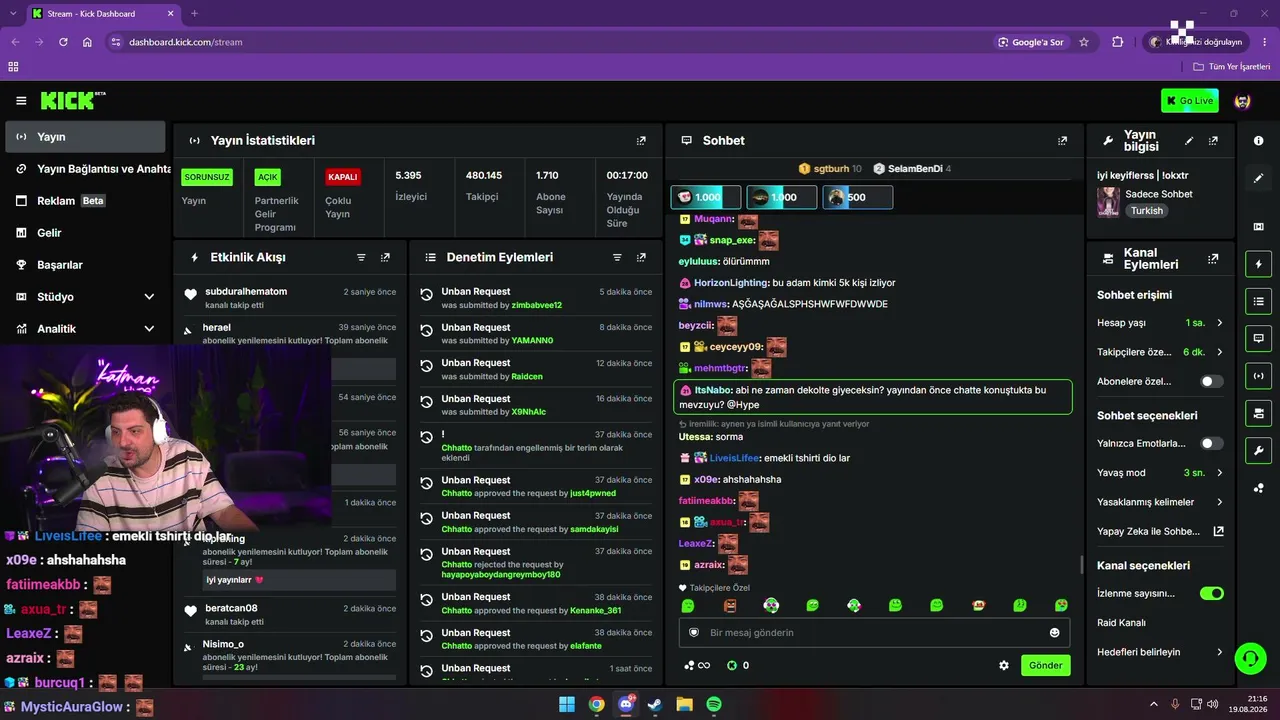Pop out the Kanal Eylemleri panel
Image resolution: width=1280 pixels, height=720 pixels.
1213,258
